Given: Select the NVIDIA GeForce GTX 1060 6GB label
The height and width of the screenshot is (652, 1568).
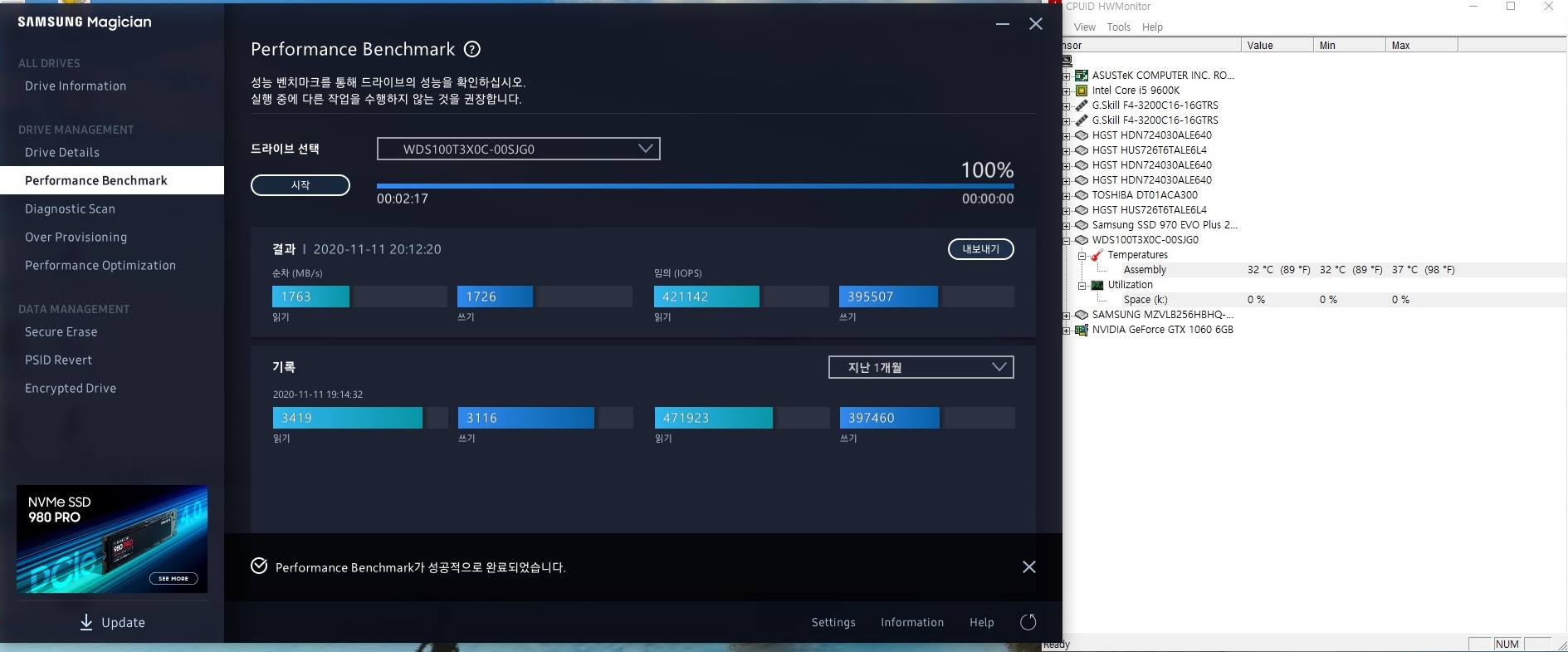Looking at the screenshot, I should tap(1162, 330).
